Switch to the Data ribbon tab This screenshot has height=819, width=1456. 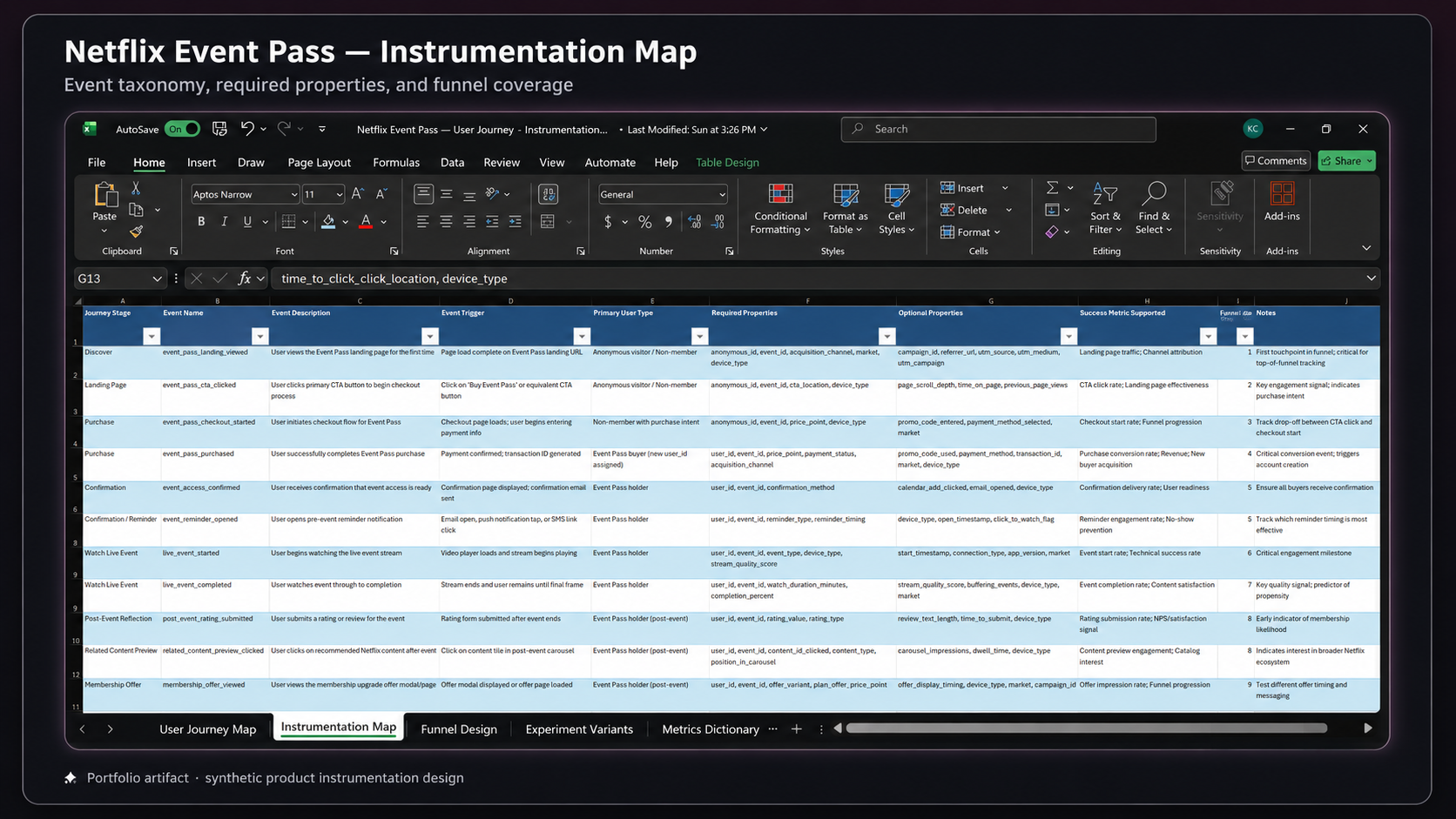click(452, 163)
